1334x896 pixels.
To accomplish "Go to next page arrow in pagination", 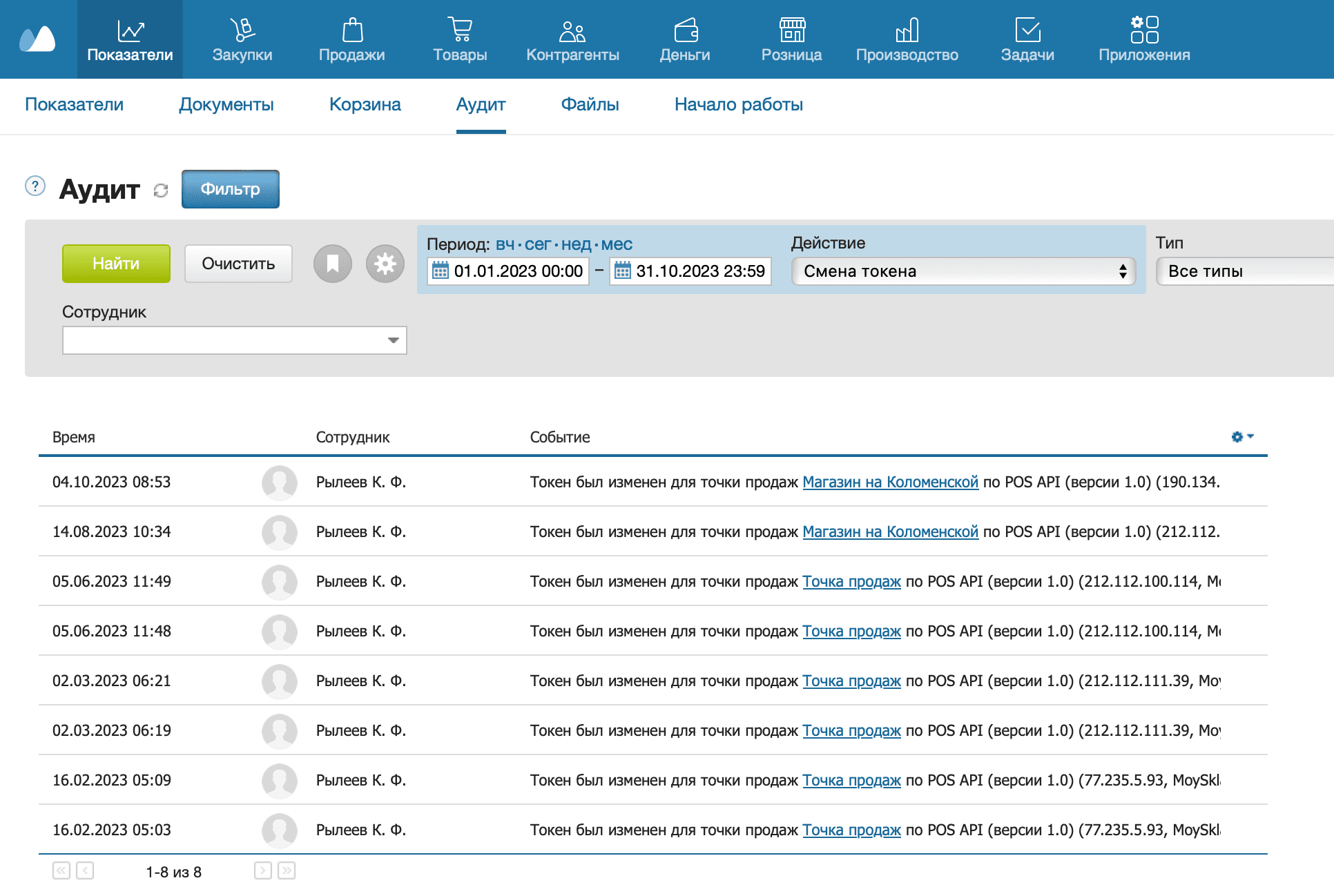I will pyautogui.click(x=262, y=870).
